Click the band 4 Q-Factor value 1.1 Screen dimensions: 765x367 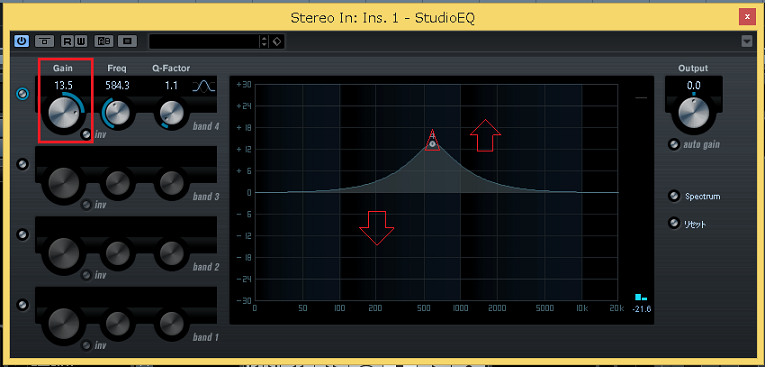tap(171, 85)
